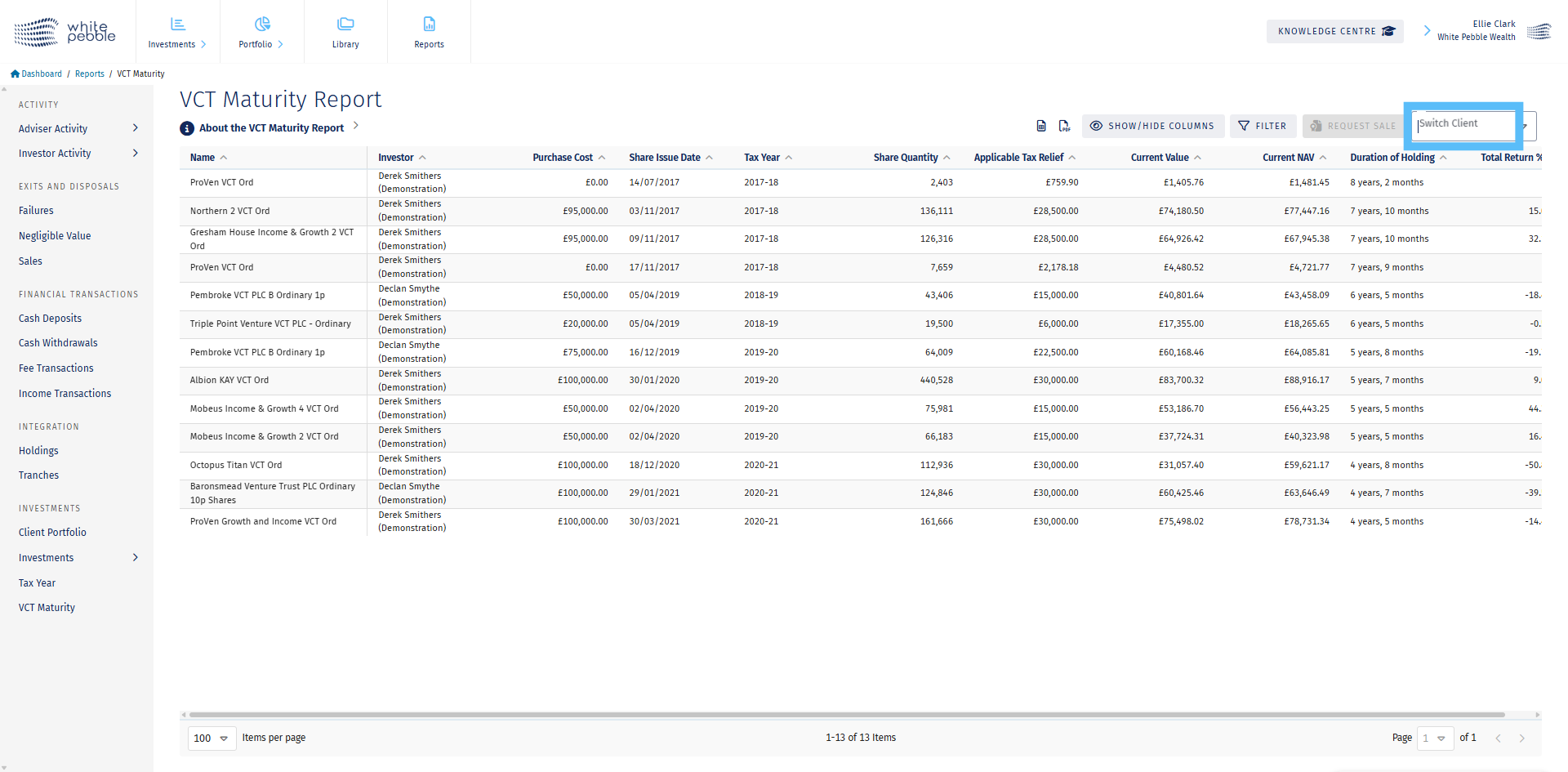Viewport: 1568px width, 772px height.
Task: Expand the Investments sidebar submenu
Action: coord(135,557)
